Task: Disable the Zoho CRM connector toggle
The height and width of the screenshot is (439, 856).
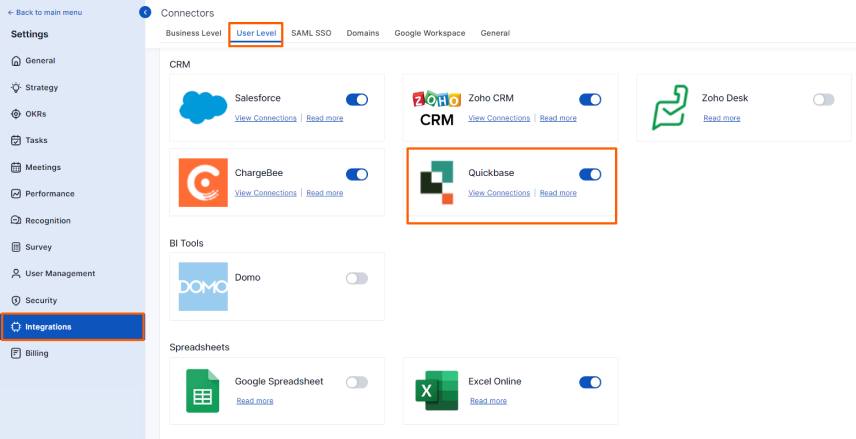Action: click(x=590, y=99)
